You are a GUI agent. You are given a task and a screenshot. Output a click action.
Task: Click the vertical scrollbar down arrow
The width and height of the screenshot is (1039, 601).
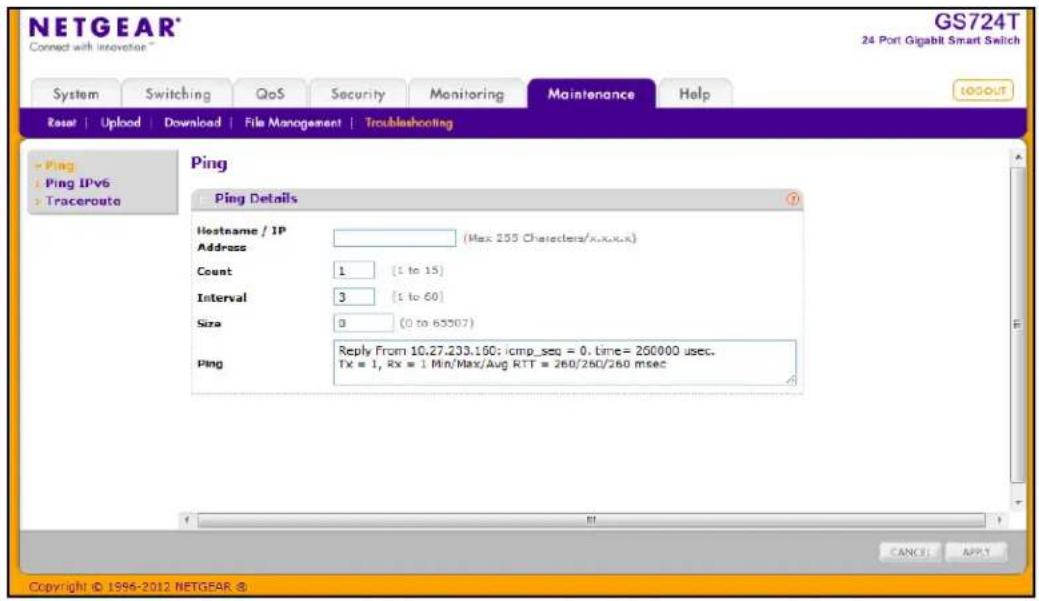point(1018,503)
